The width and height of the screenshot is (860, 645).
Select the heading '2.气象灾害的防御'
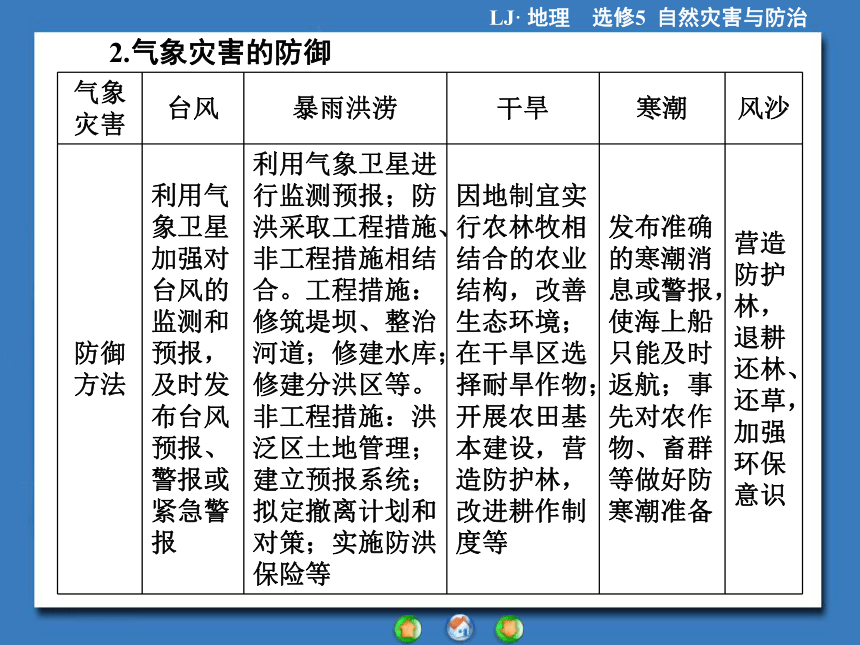pos(220,53)
